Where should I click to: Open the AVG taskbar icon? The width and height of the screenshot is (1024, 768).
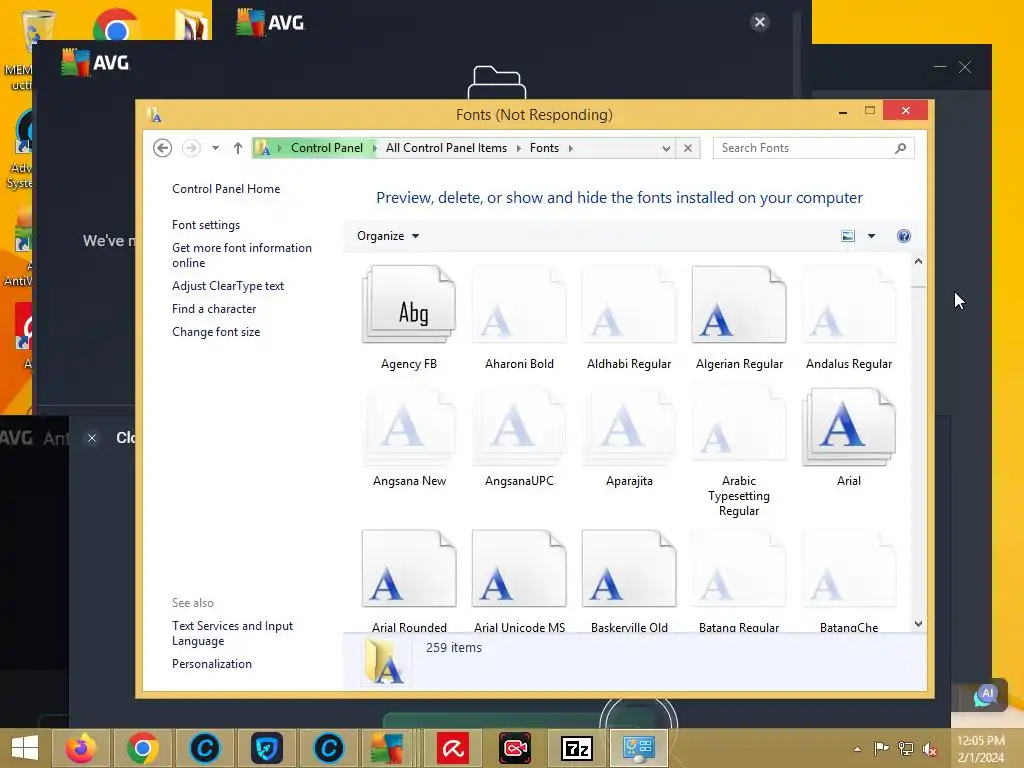[x=387, y=748]
